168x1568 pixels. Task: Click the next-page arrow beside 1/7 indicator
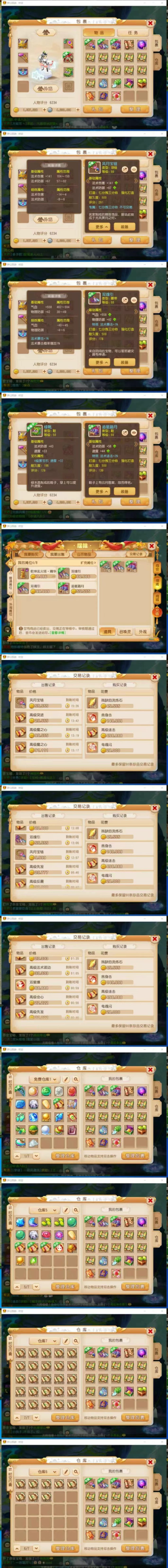pyautogui.click(x=36, y=1156)
